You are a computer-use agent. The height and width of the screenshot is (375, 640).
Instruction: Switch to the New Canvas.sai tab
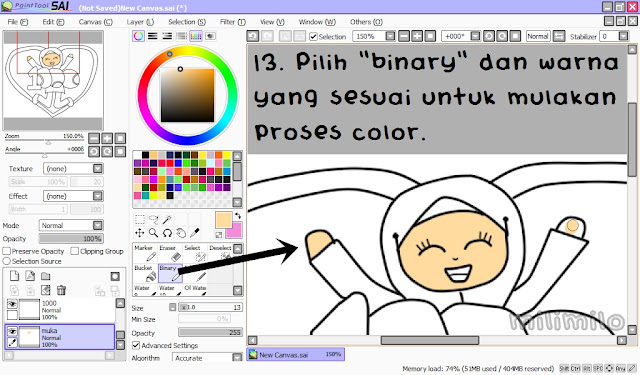pos(296,355)
